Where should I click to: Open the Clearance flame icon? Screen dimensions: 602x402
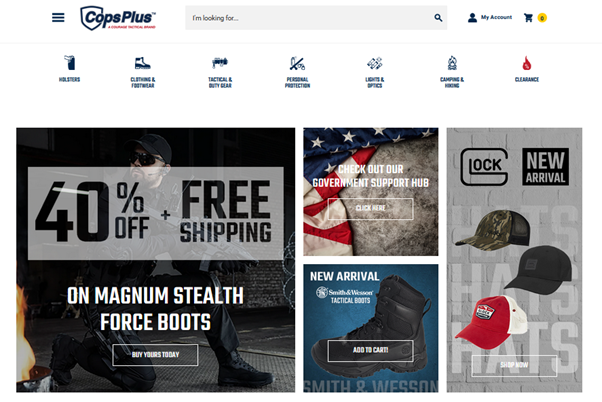527,63
